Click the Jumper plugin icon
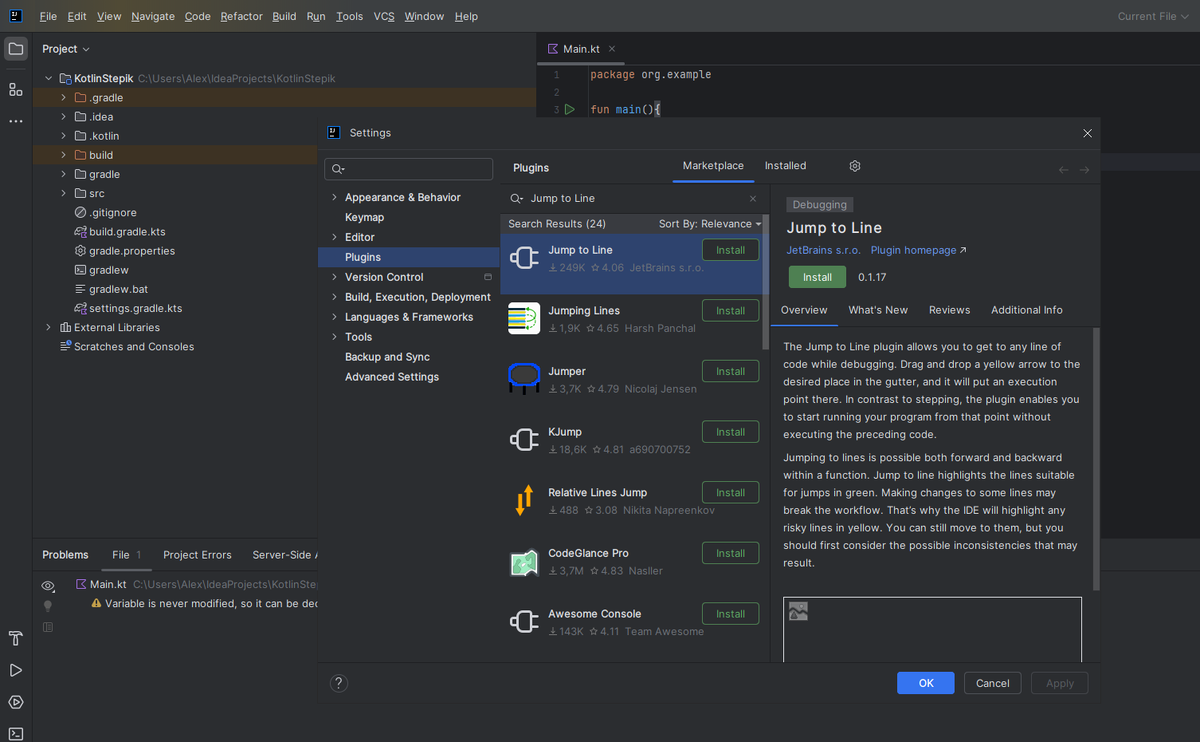Screen dimensions: 1200x742 click(524, 379)
